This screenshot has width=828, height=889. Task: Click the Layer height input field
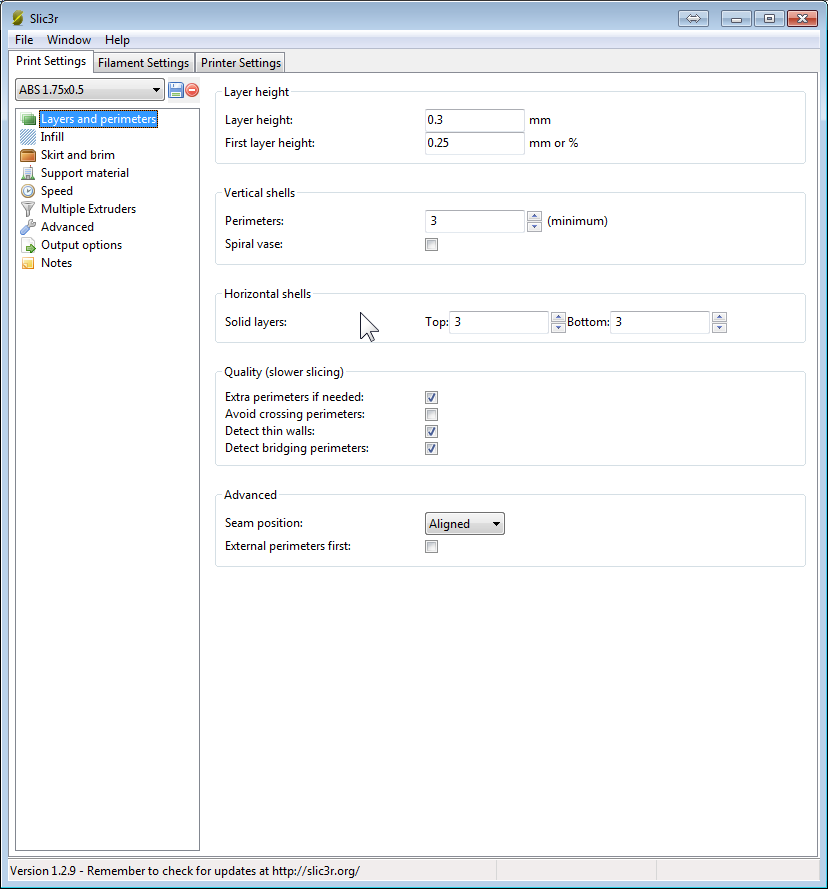click(475, 120)
